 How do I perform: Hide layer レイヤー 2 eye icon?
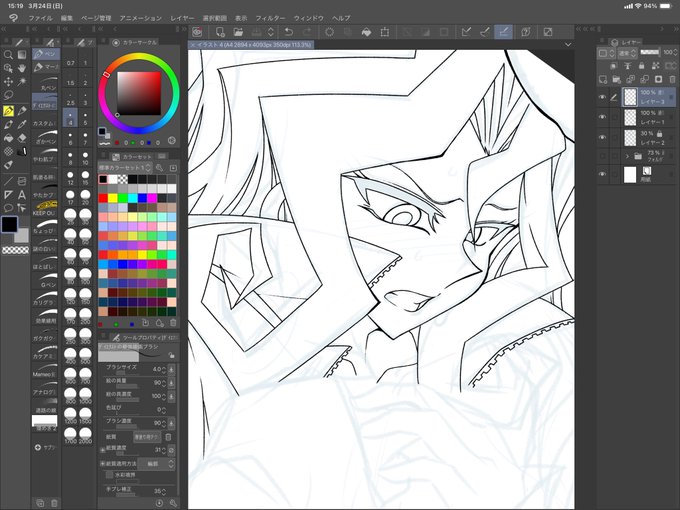click(602, 137)
